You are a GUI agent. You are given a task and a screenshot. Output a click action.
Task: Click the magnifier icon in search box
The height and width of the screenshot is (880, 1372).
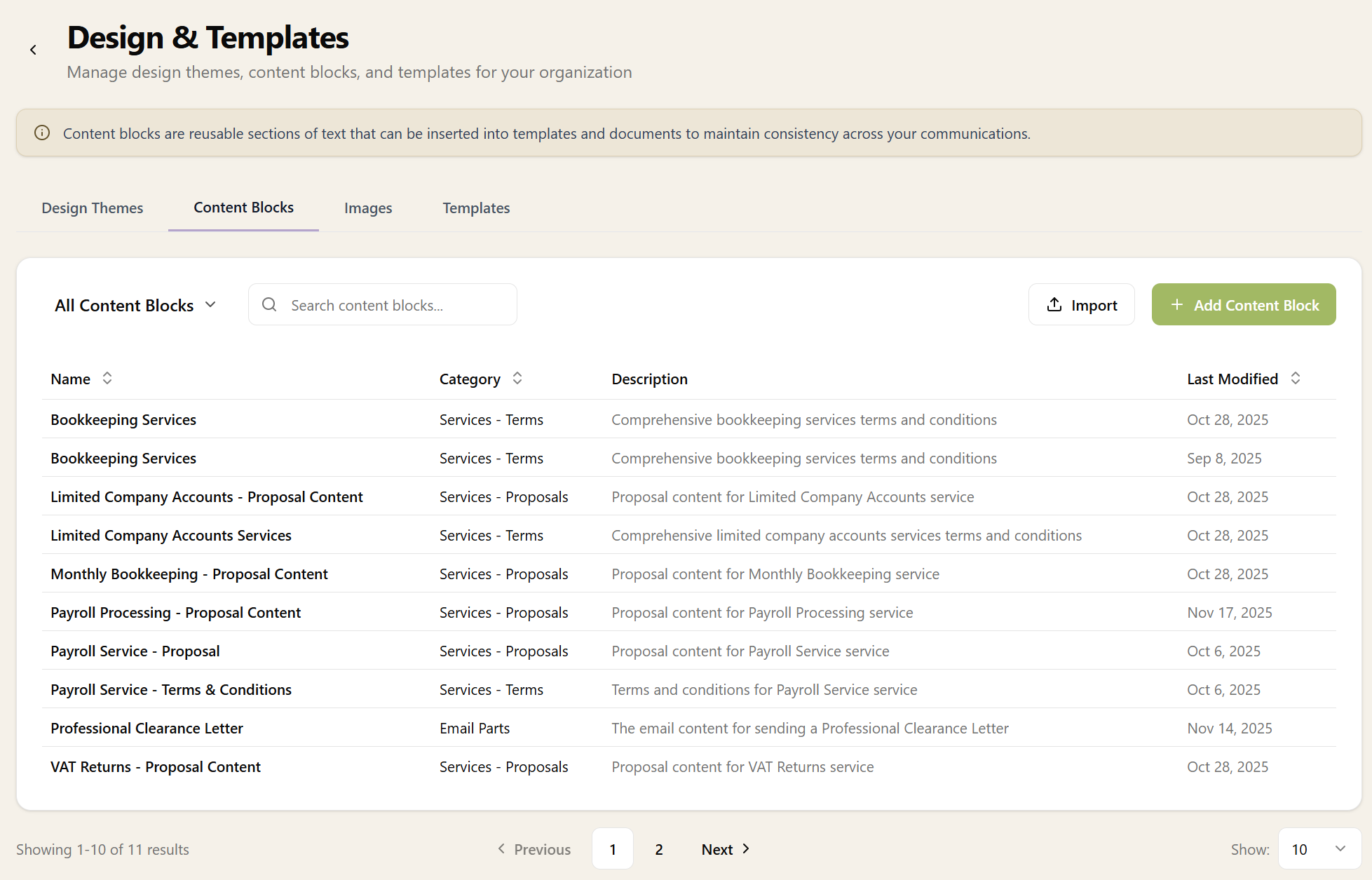[x=269, y=304]
